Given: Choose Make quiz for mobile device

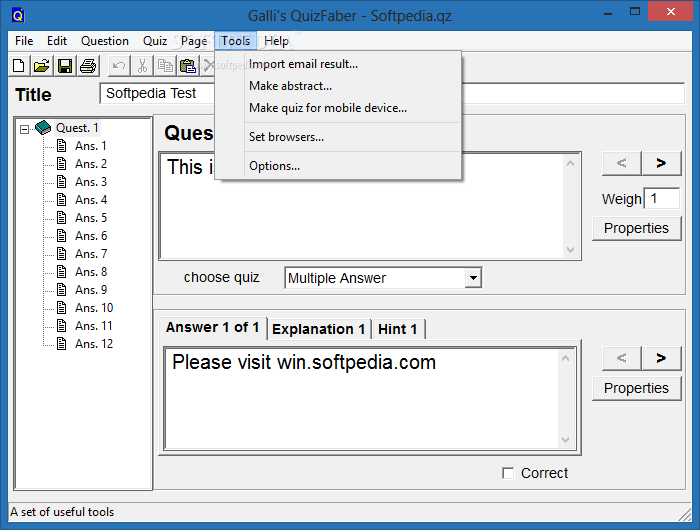Looking at the screenshot, I should pos(338,108).
